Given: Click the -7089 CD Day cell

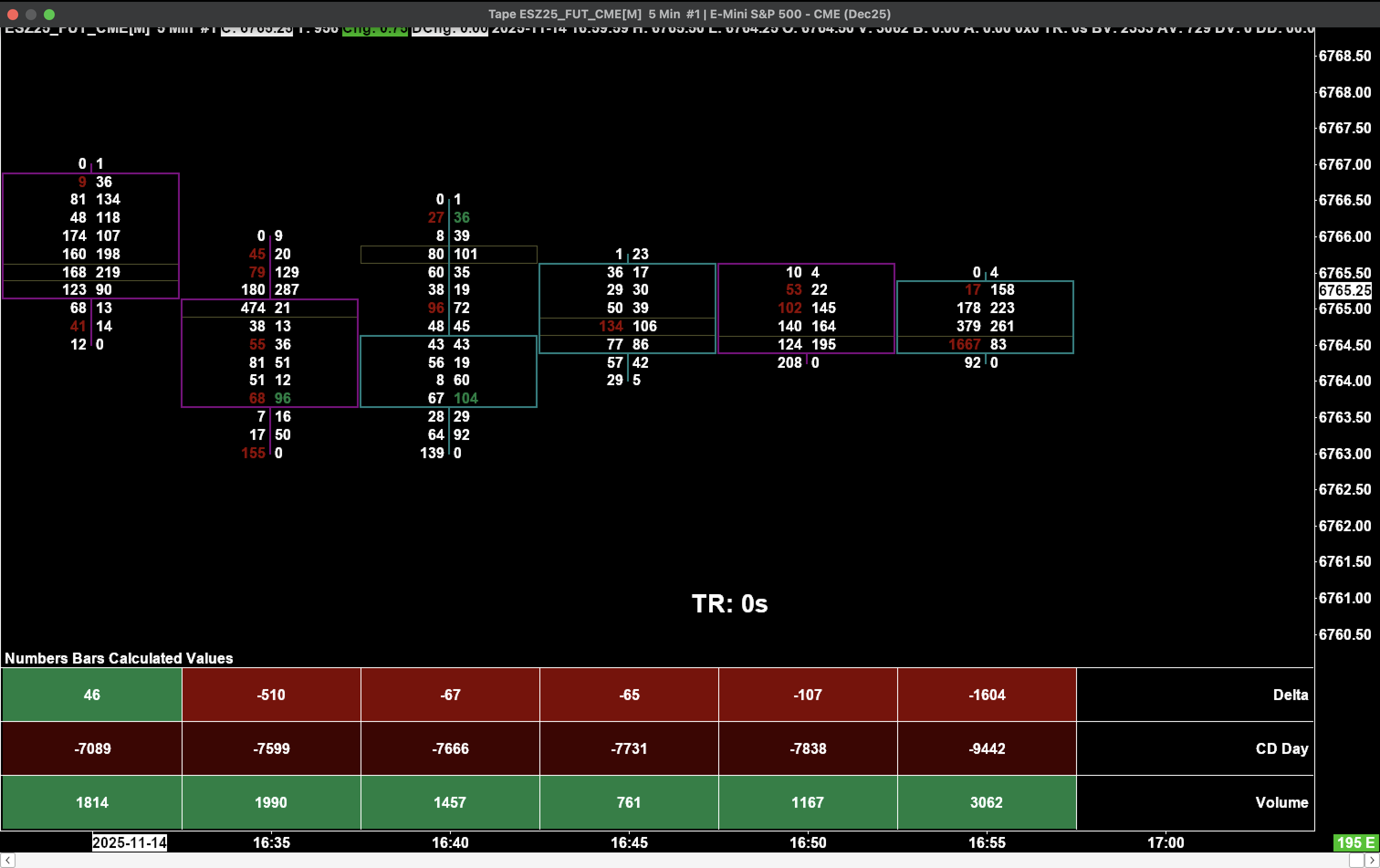Looking at the screenshot, I should click(92, 748).
